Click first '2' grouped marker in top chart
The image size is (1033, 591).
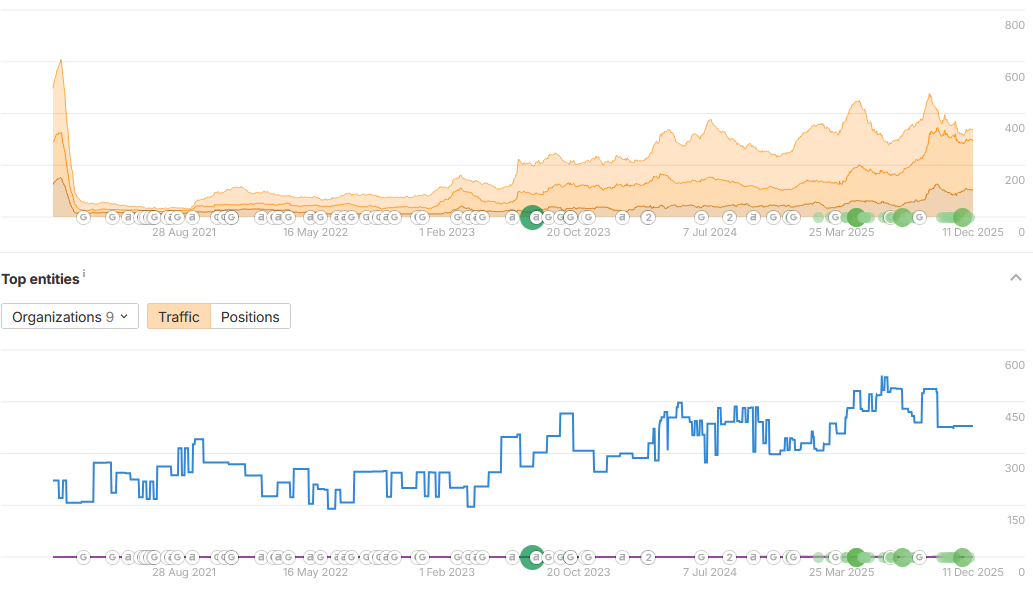(x=648, y=217)
